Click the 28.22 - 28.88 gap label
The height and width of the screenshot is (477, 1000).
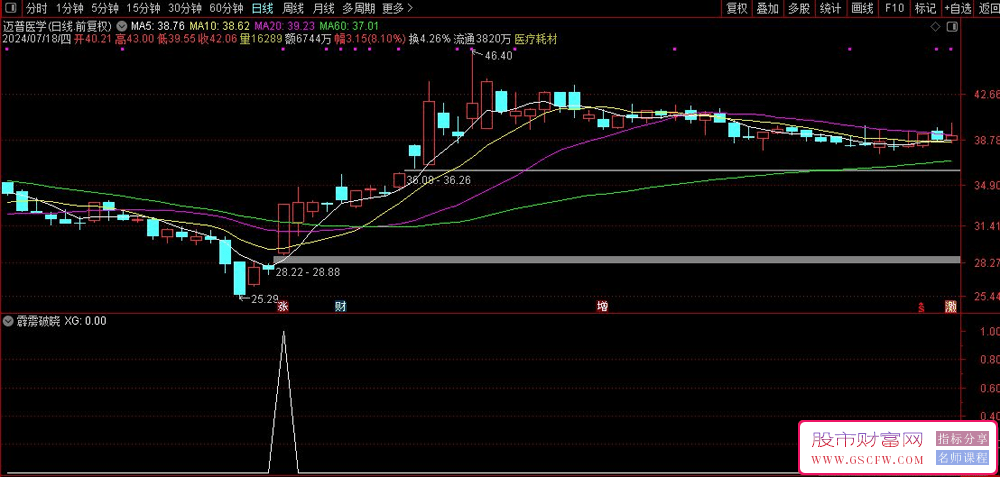pyautogui.click(x=307, y=272)
